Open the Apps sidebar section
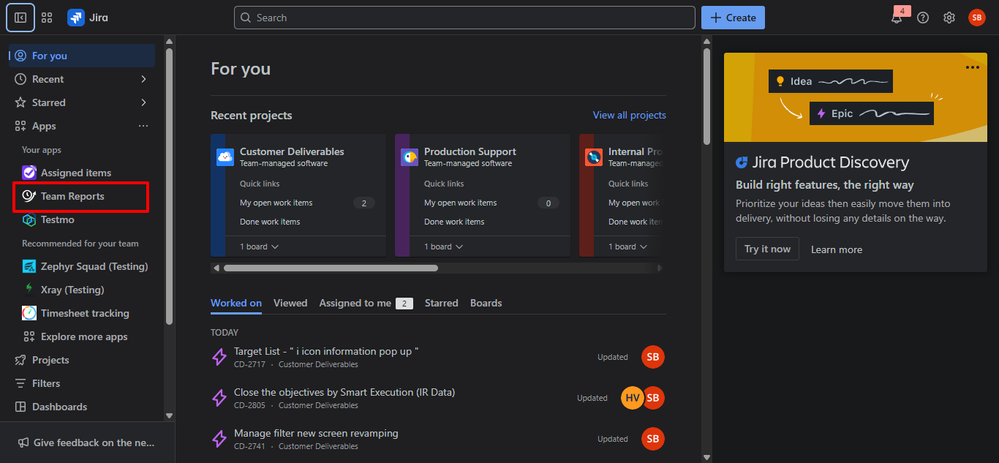The image size is (999, 463). 44,126
